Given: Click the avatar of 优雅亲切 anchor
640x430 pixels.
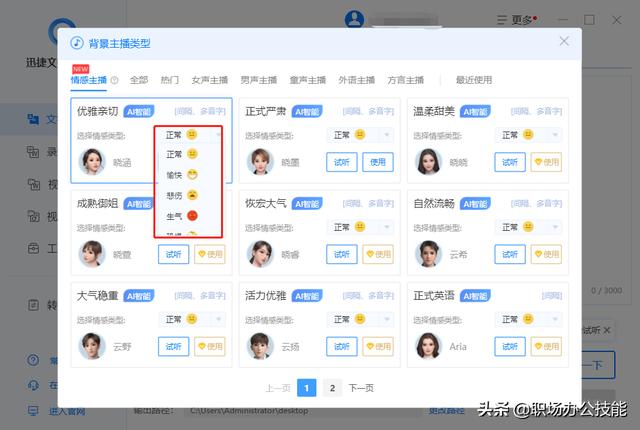Looking at the screenshot, I should 92,162.
